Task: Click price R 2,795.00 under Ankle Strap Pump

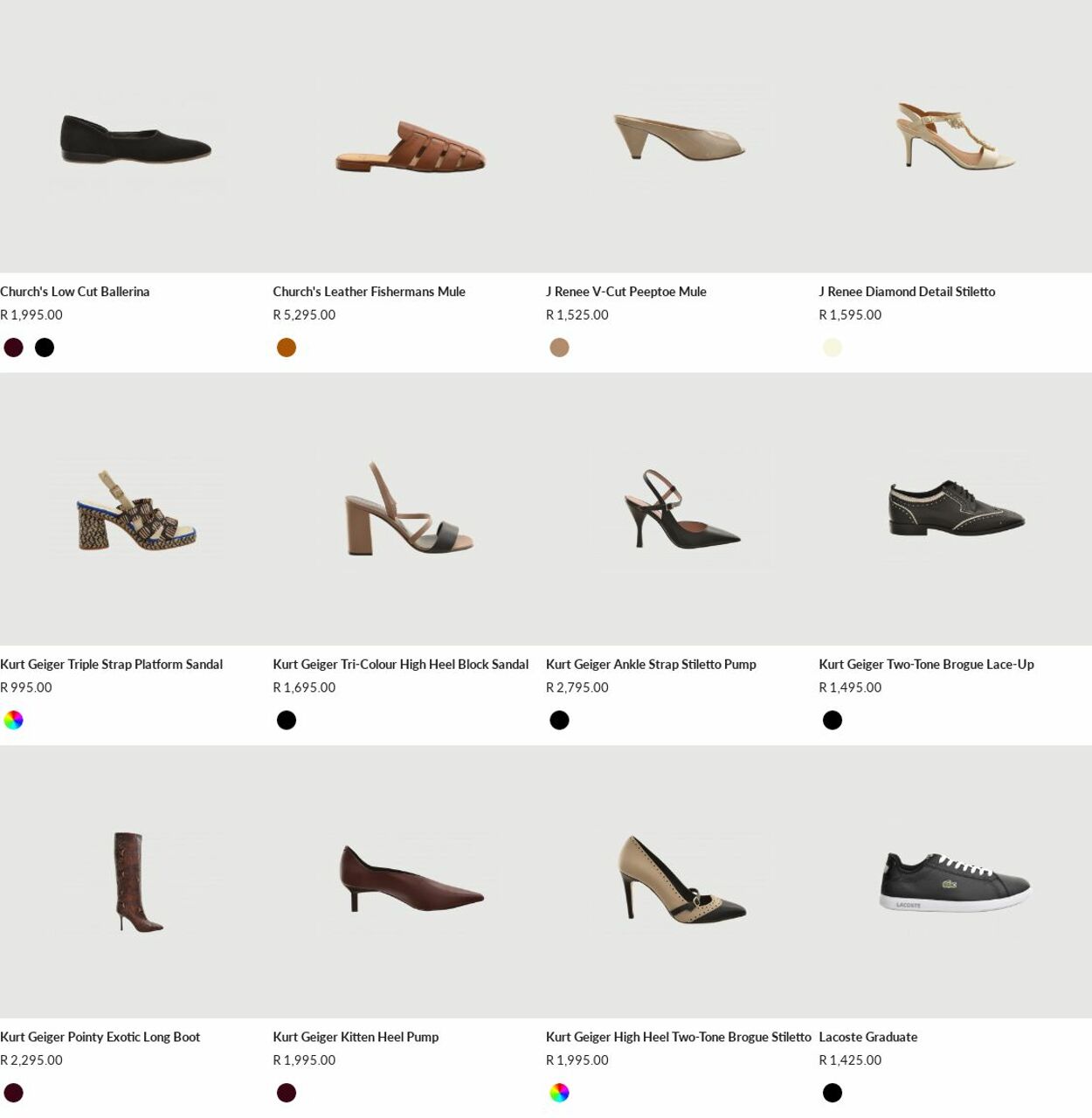Action: click(x=577, y=688)
